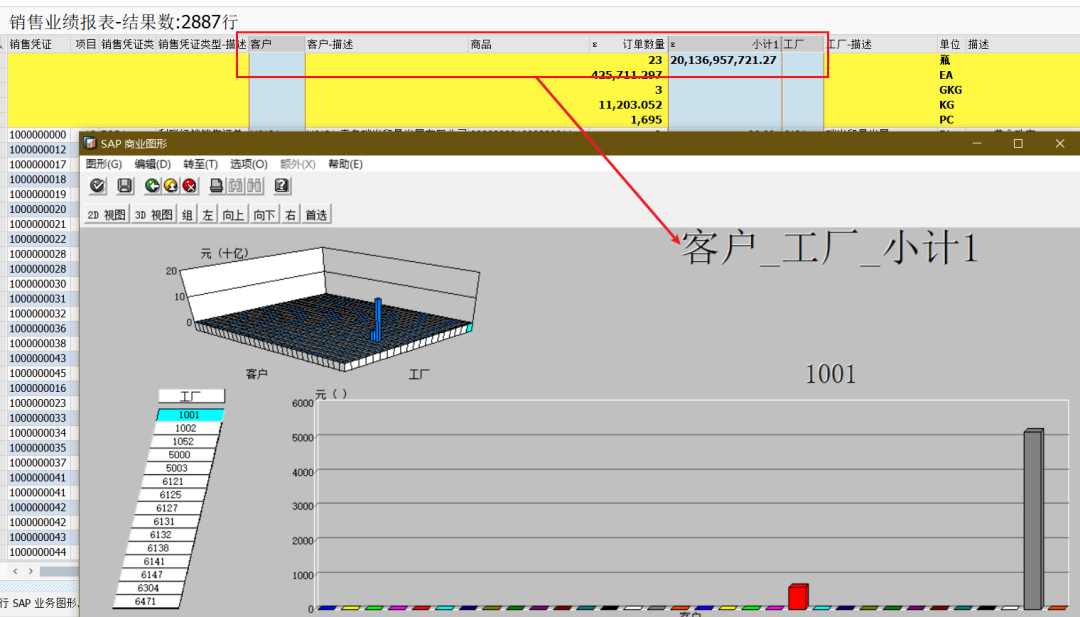
Task: Select factory 6471 in the 工厂 list
Action: coord(146,601)
